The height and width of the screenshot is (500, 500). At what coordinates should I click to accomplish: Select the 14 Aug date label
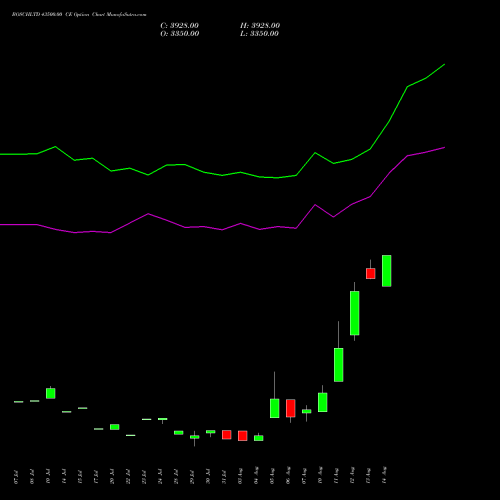point(384,475)
